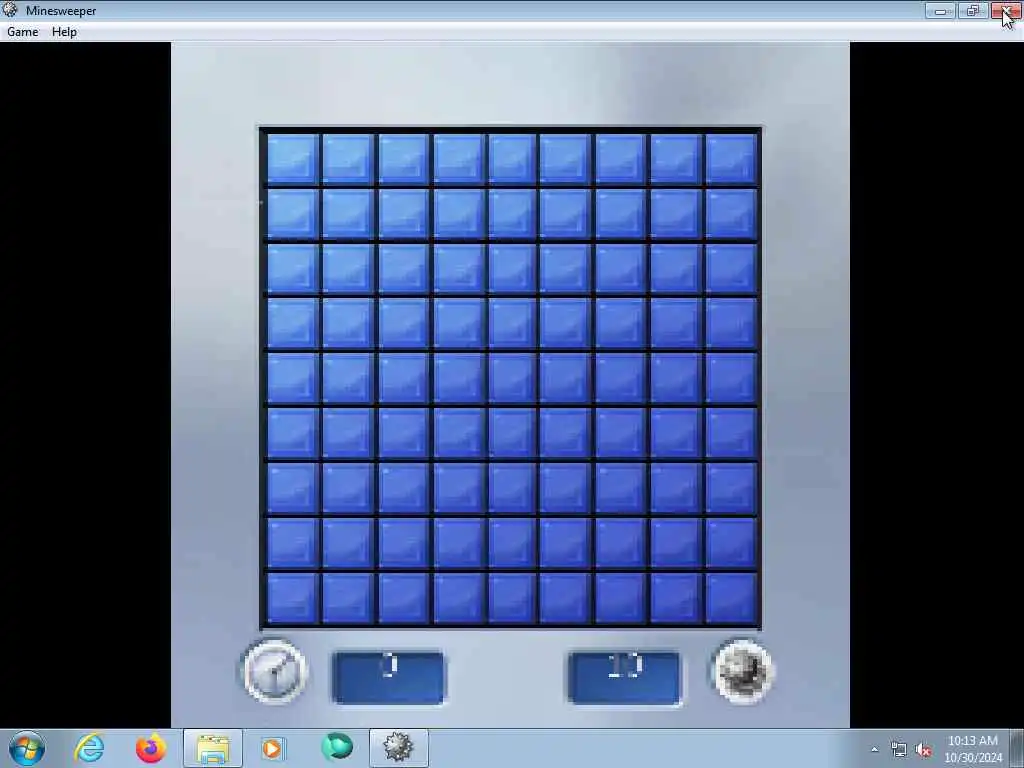Reveal the third tile in the third row
This screenshot has width=1024, height=768.
coord(403,268)
